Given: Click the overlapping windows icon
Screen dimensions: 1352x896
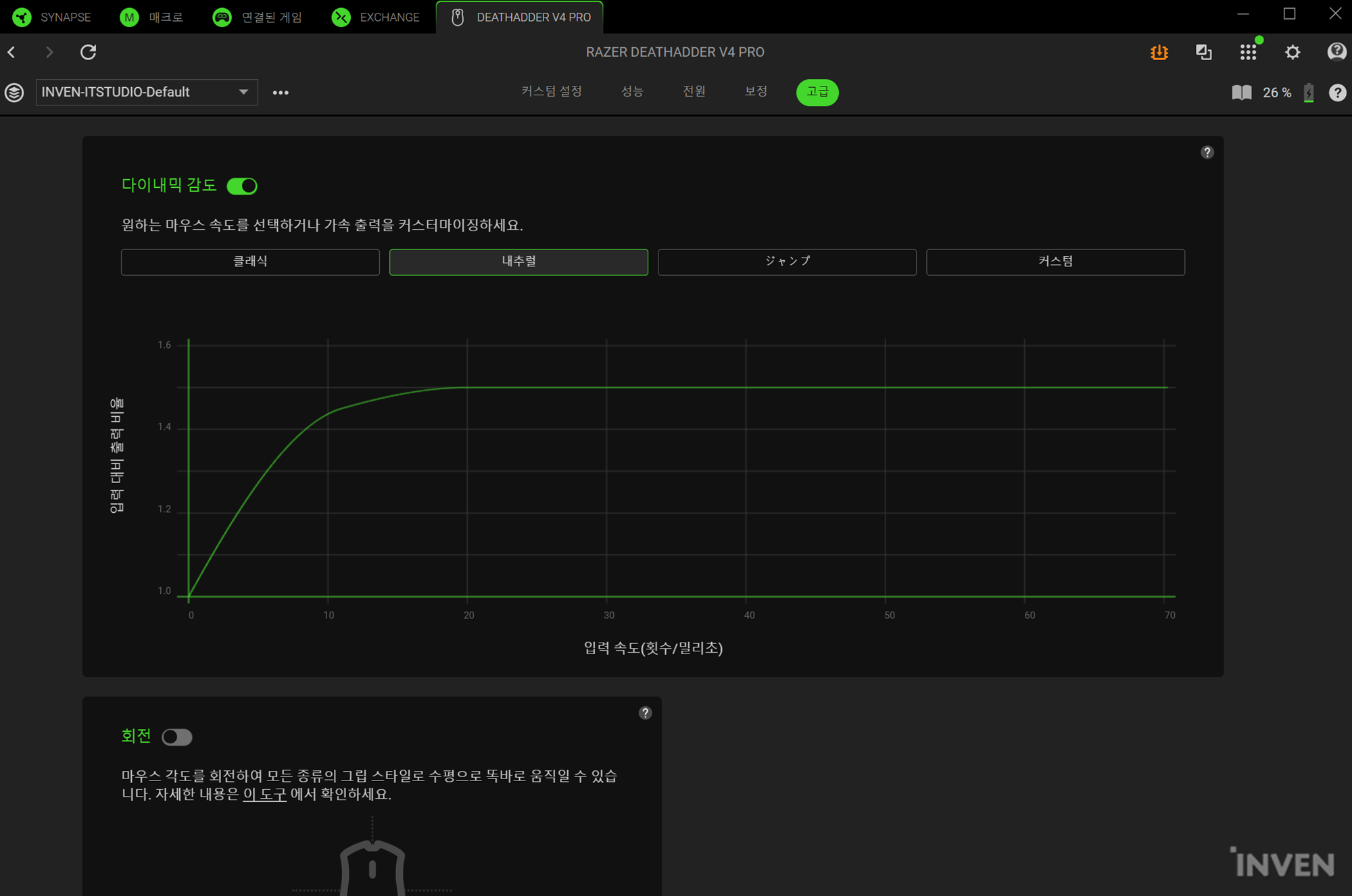Looking at the screenshot, I should click(1203, 52).
